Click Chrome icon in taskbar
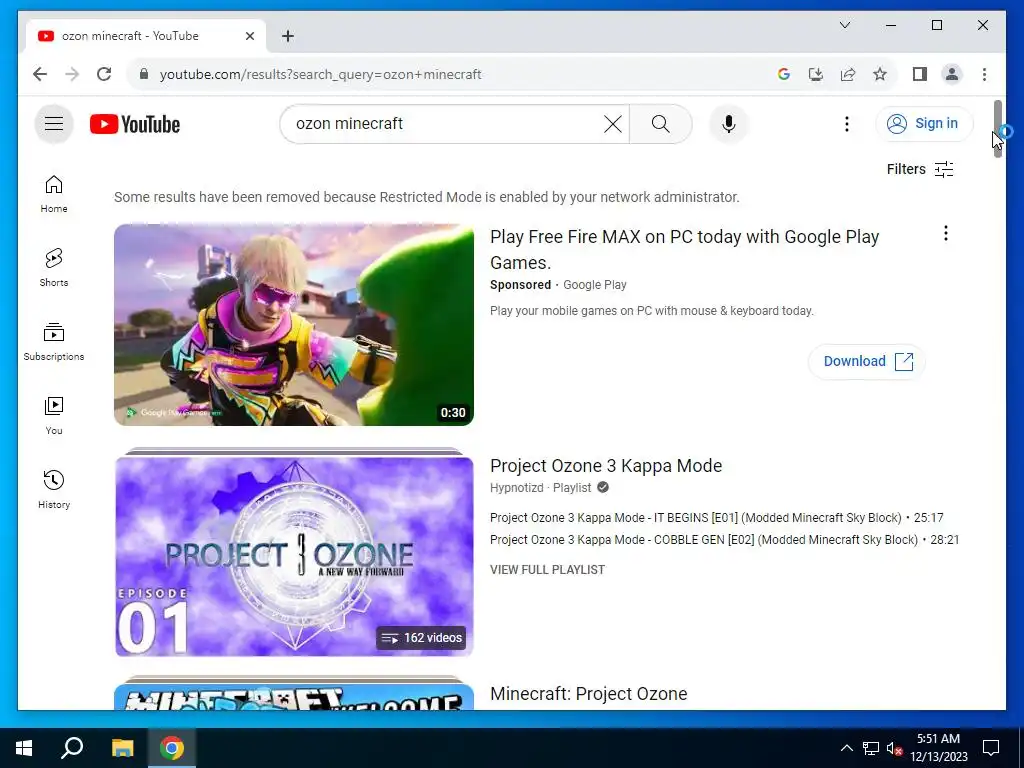This screenshot has height=768, width=1024. click(x=172, y=748)
